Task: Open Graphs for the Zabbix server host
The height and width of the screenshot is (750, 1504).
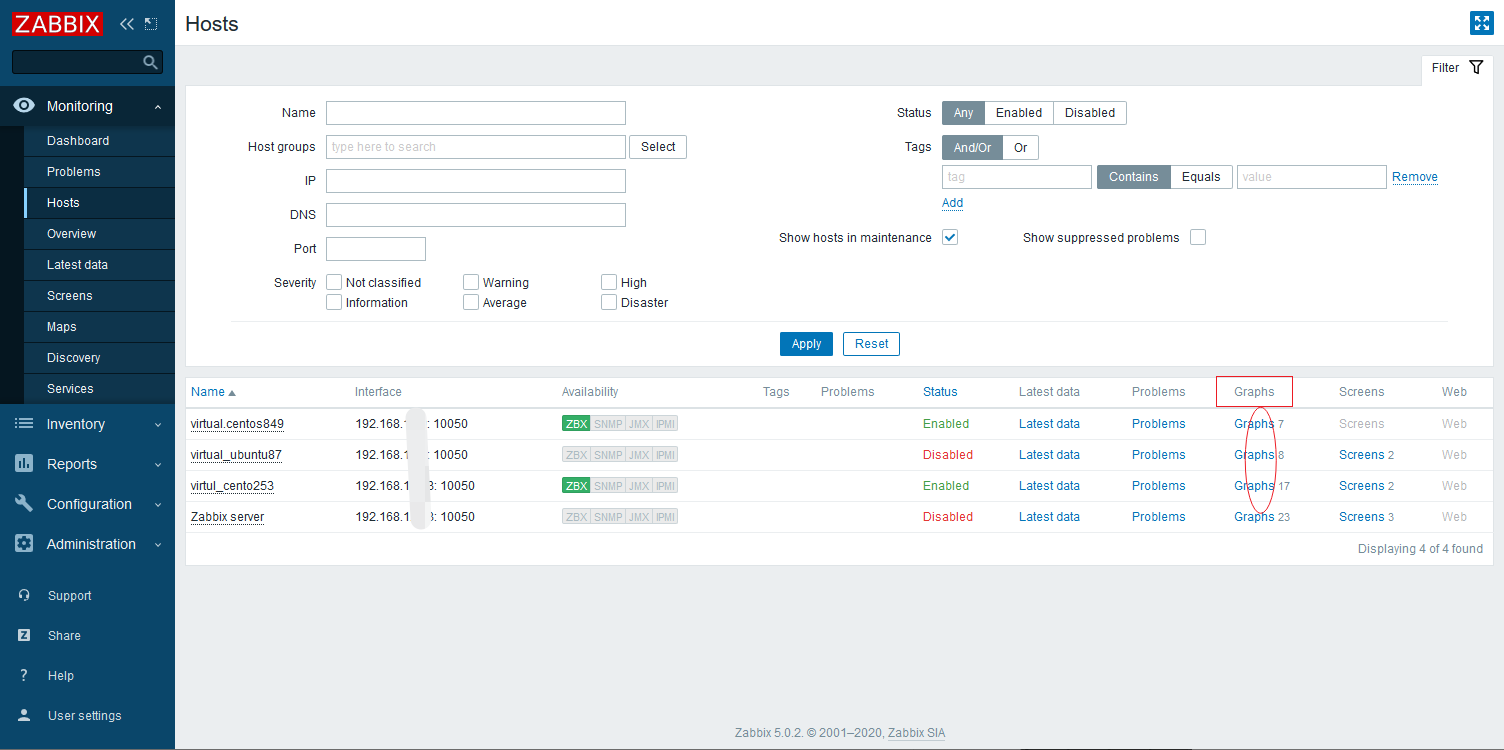Action: coord(1252,516)
